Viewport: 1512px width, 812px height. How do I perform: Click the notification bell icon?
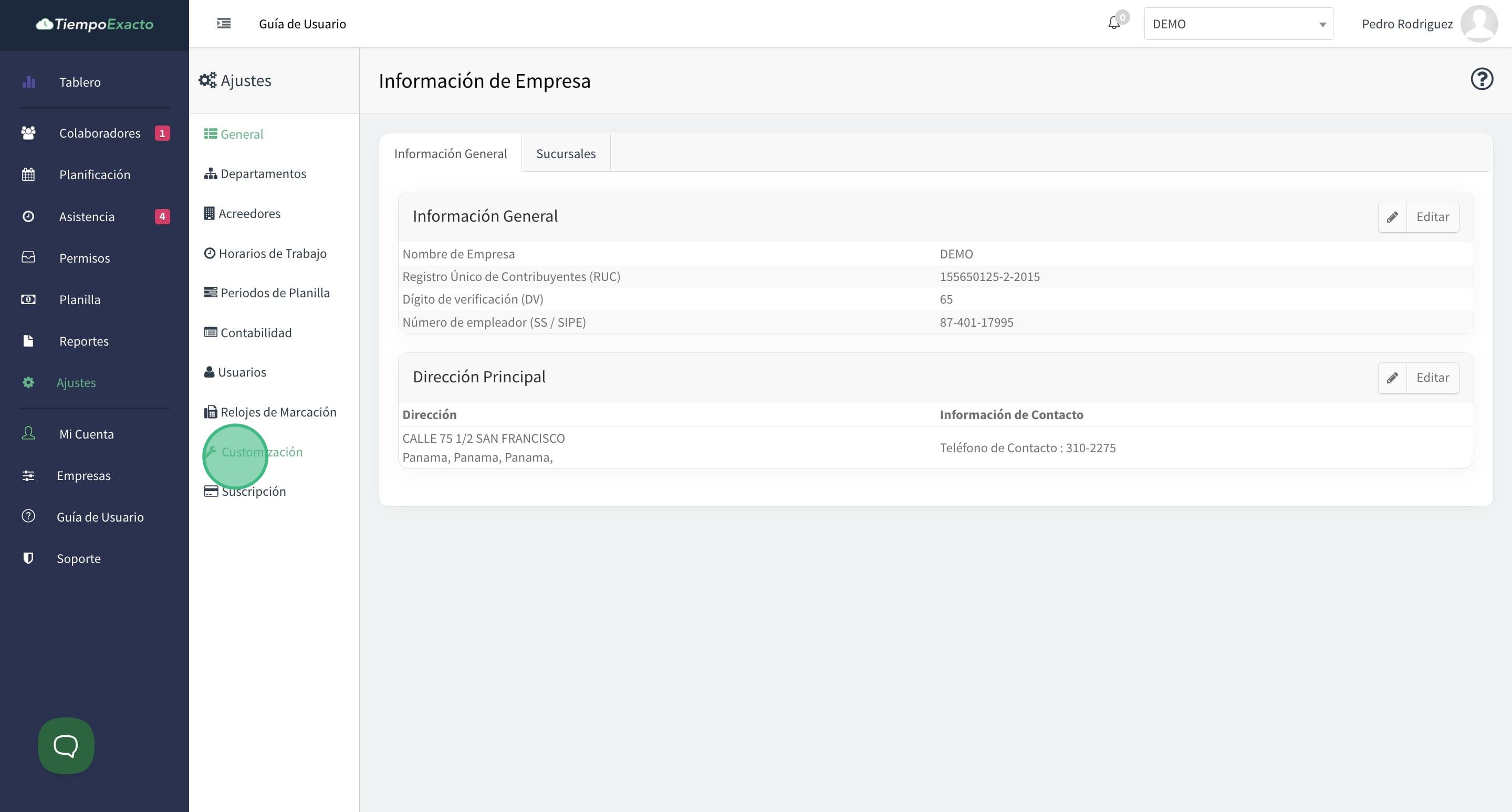pos(1113,24)
